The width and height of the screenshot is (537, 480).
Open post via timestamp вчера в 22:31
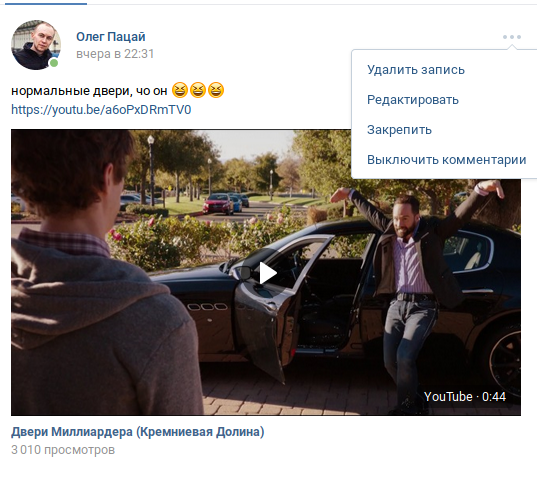(x=115, y=54)
